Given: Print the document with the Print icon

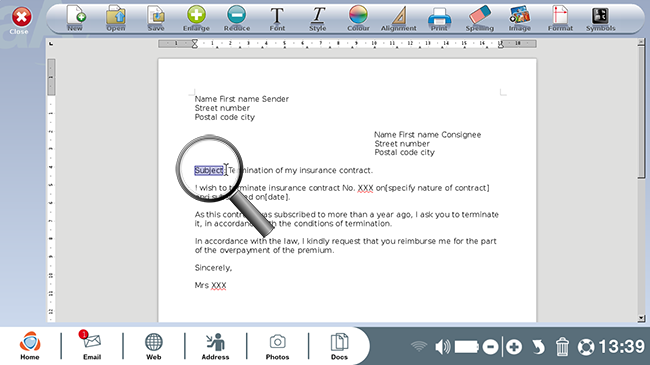Looking at the screenshot, I should pyautogui.click(x=439, y=18).
